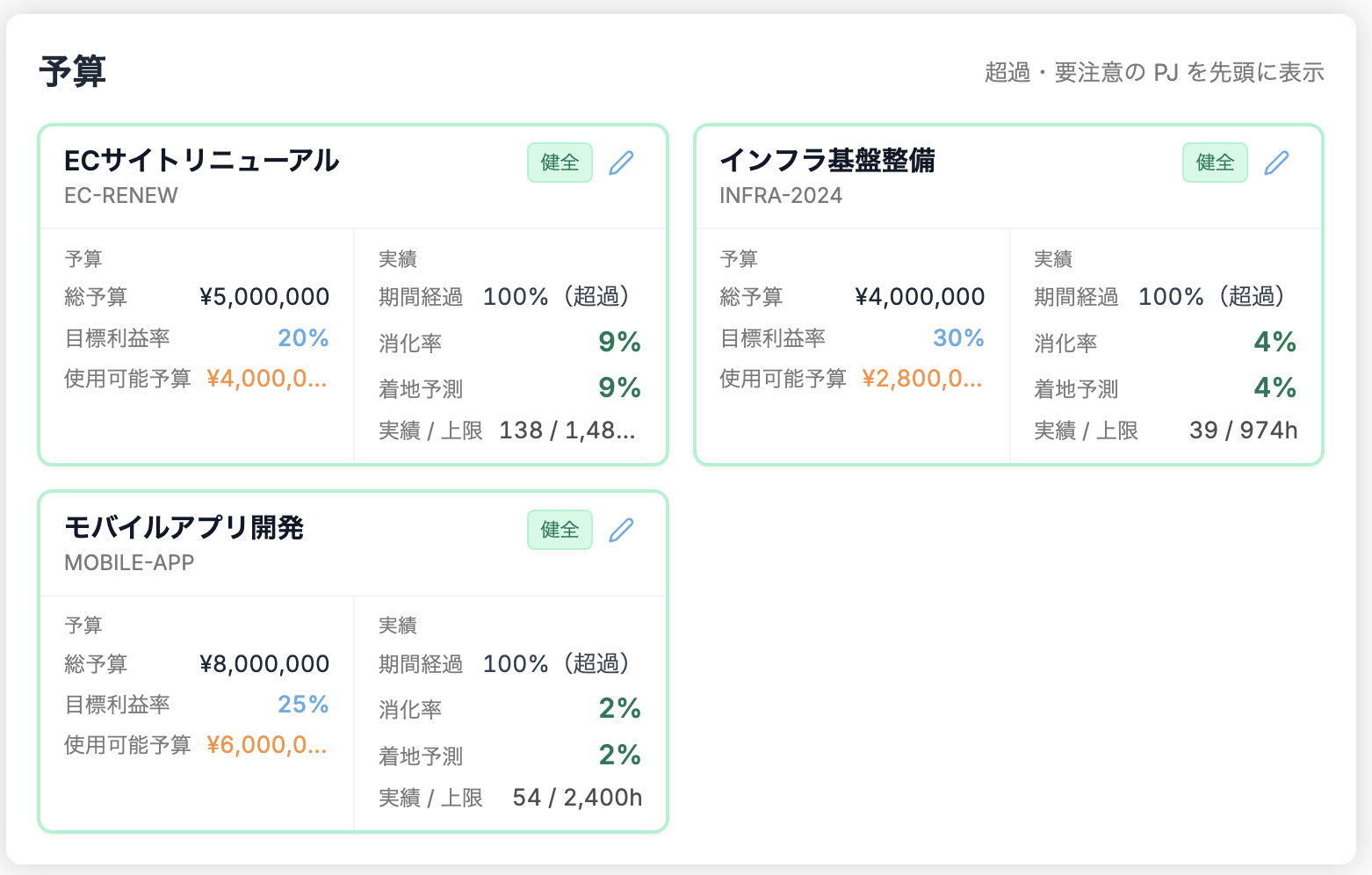Click total budget ¥8,000,000

pos(264,664)
